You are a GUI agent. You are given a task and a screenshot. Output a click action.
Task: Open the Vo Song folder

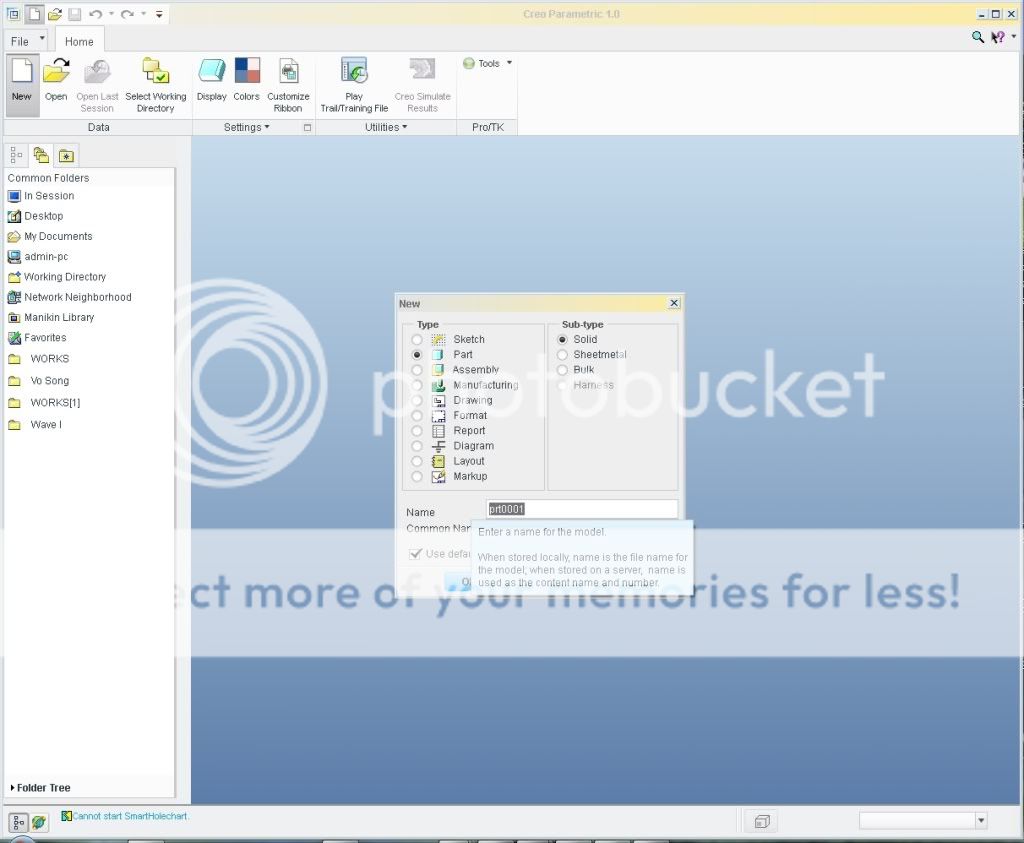coord(39,381)
